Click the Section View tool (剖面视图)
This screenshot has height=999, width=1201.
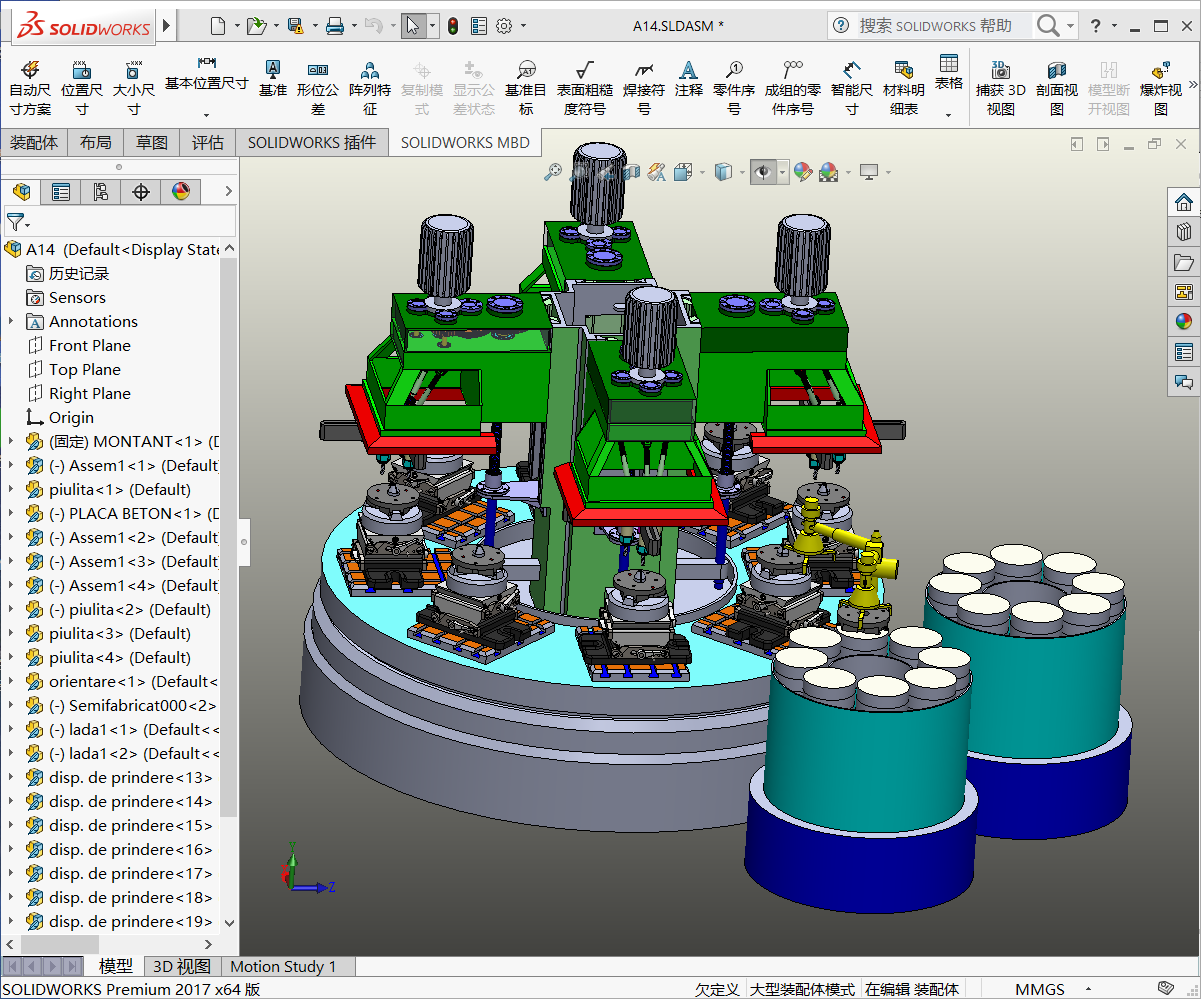(1057, 87)
